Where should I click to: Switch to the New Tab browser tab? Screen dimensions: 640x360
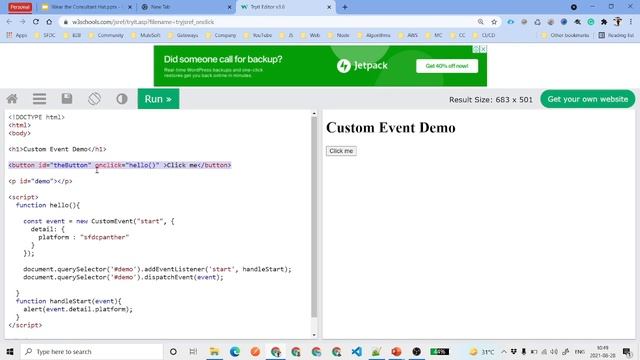[x=186, y=7]
